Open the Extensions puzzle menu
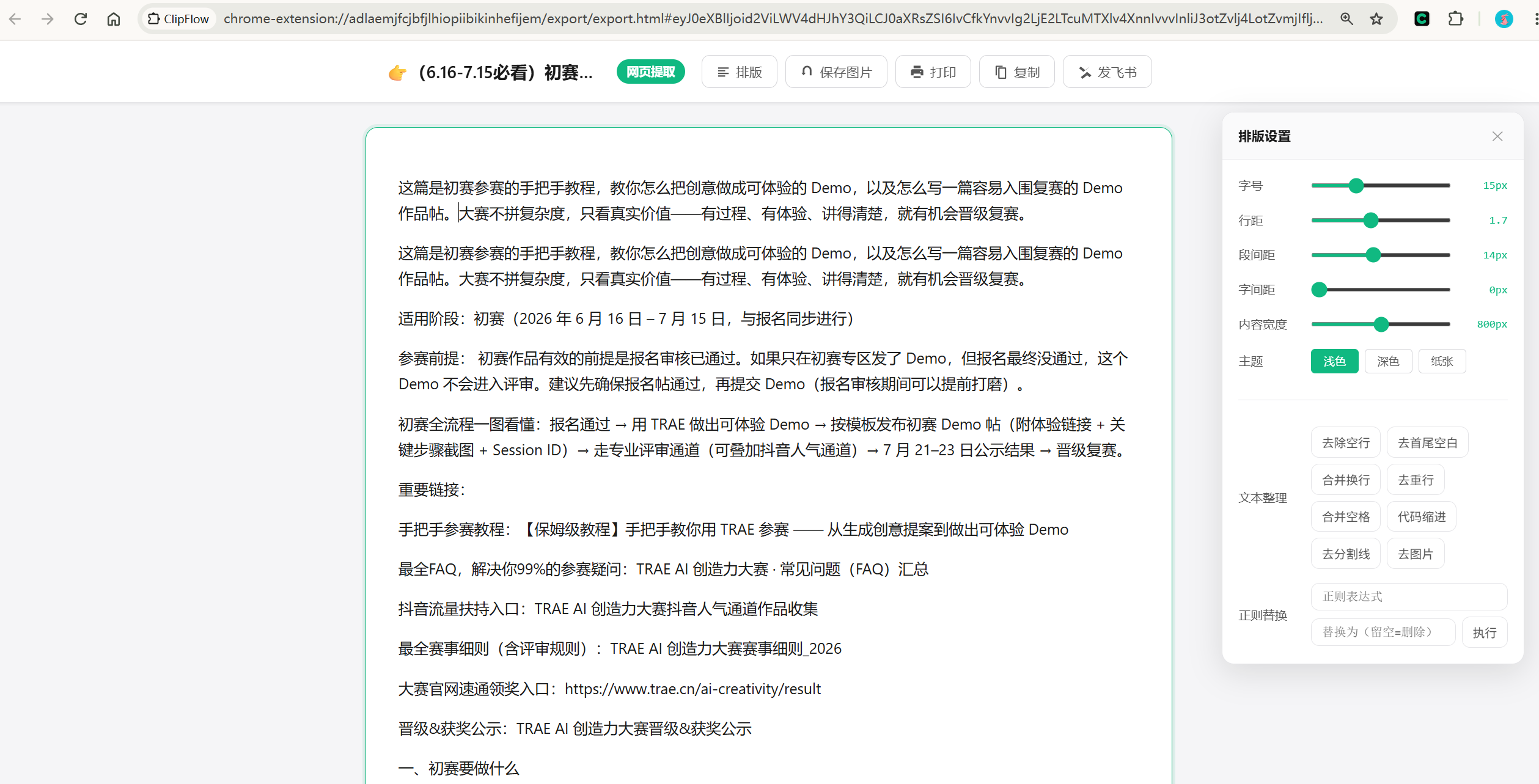 (1456, 19)
